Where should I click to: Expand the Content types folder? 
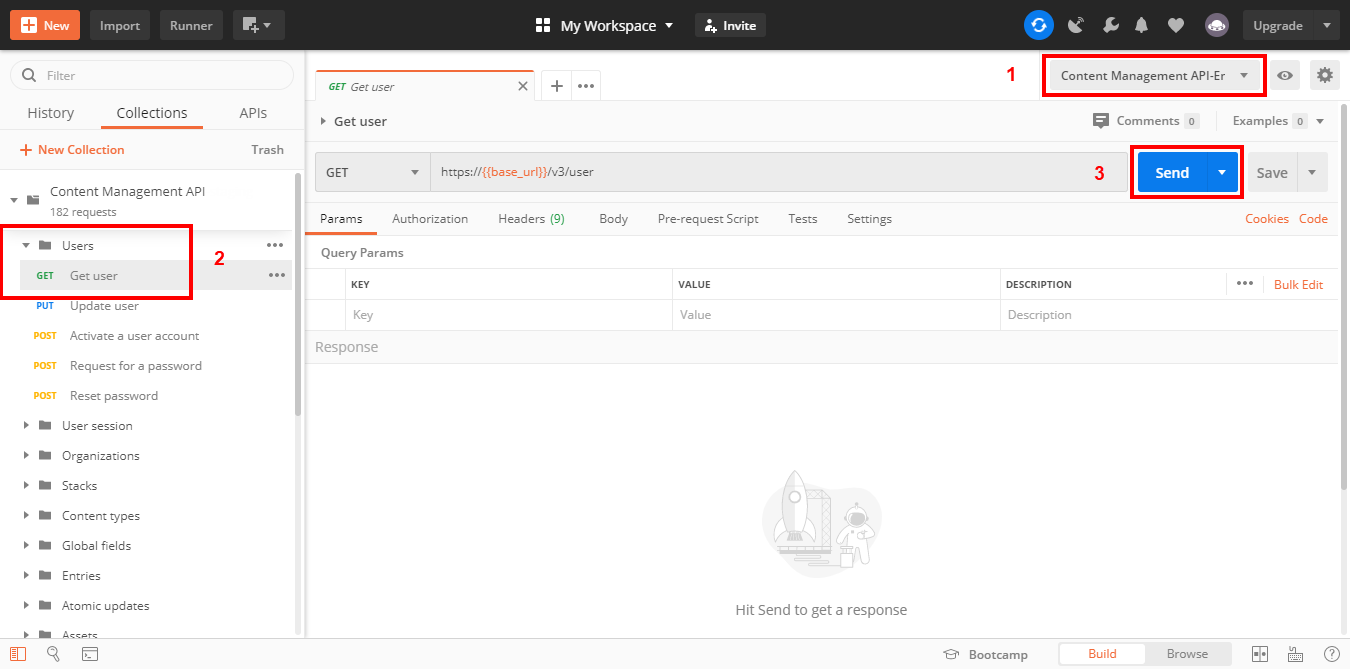tap(26, 515)
